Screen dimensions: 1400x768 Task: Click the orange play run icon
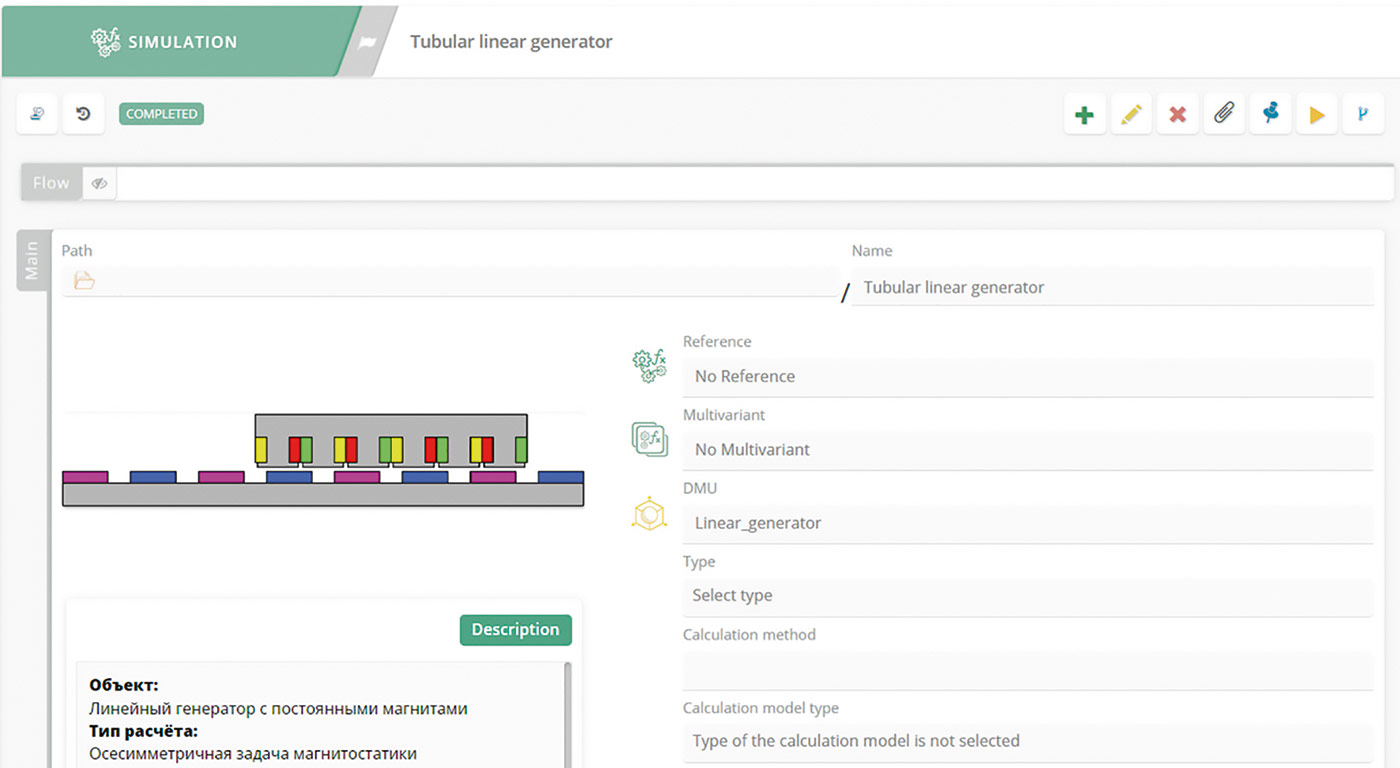coord(1317,115)
